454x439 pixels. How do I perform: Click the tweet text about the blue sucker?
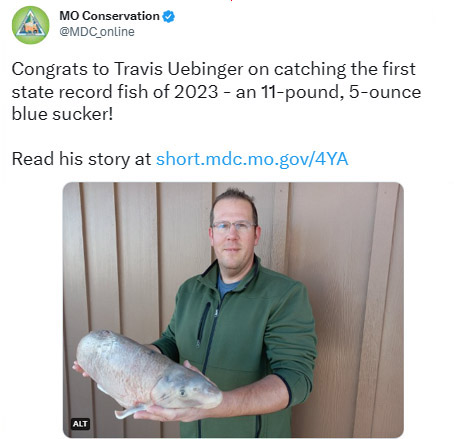pyautogui.click(x=216, y=91)
